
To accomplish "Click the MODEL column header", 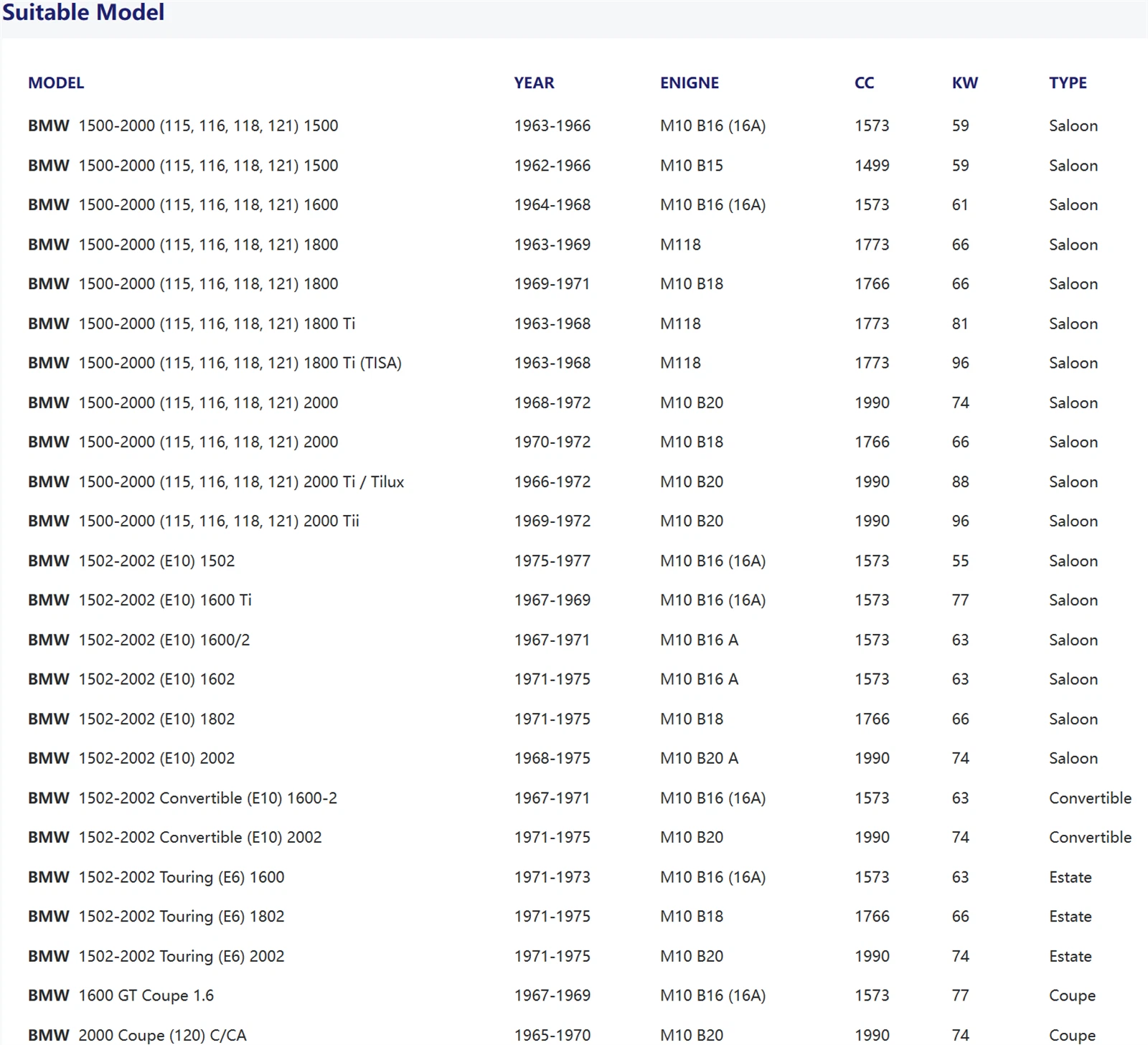I will tap(56, 83).
